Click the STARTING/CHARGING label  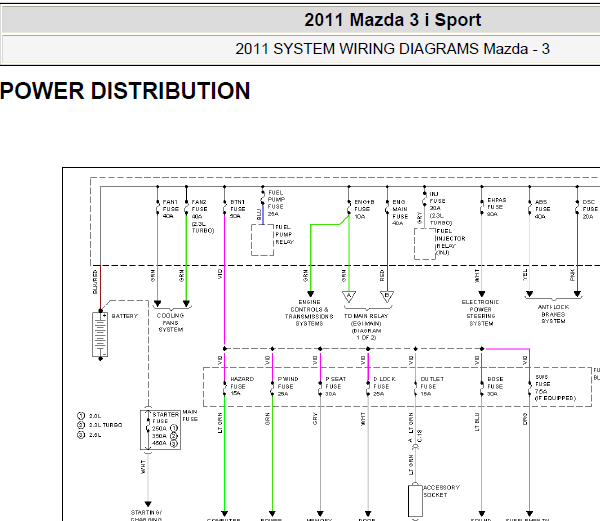pyautogui.click(x=146, y=515)
